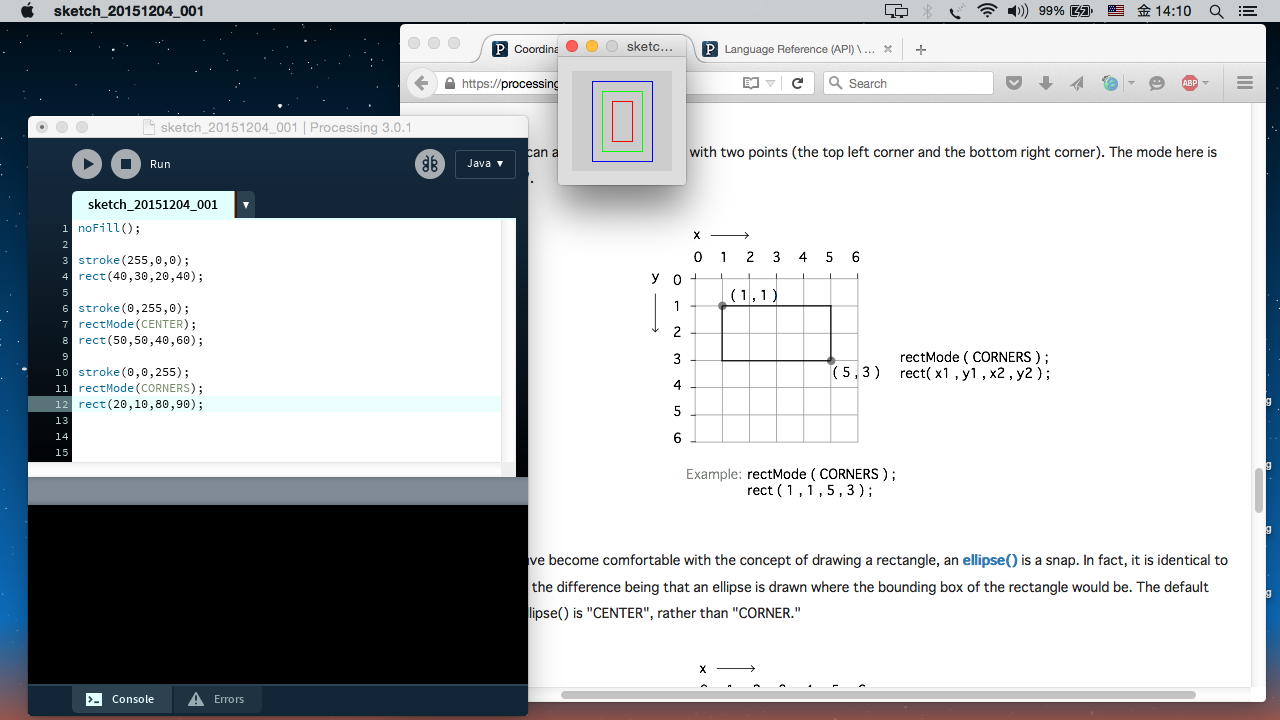This screenshot has height=720, width=1280.
Task: Click the menu bar clock showing 14:10
Action: (1165, 11)
